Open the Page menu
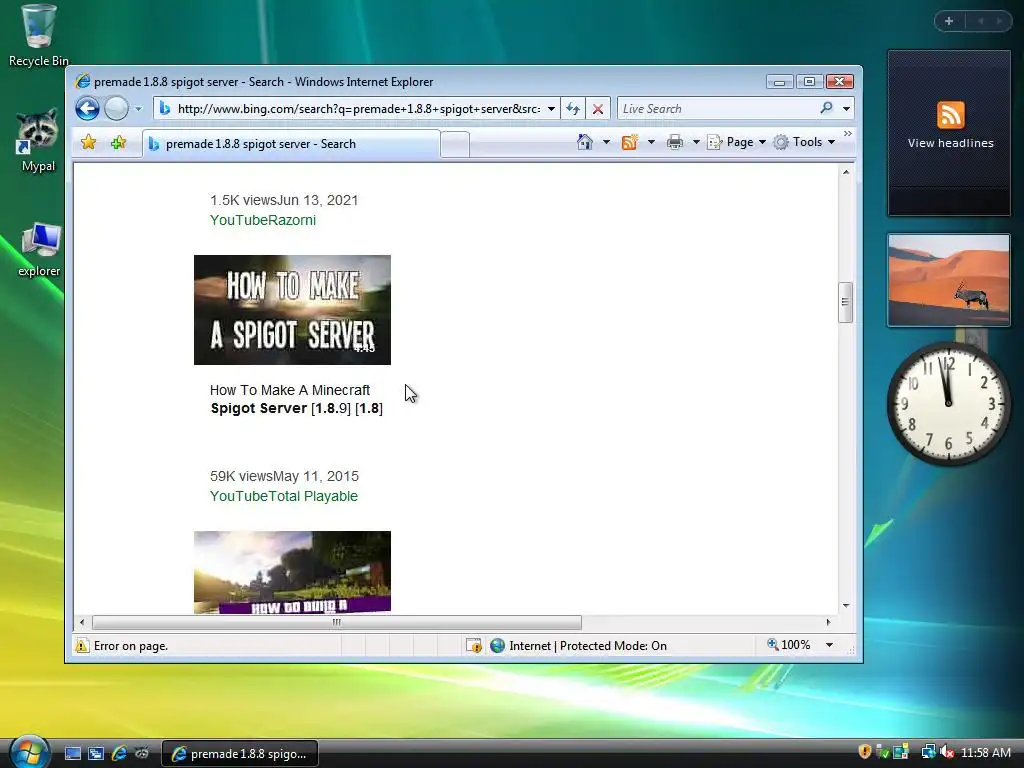 pos(737,142)
